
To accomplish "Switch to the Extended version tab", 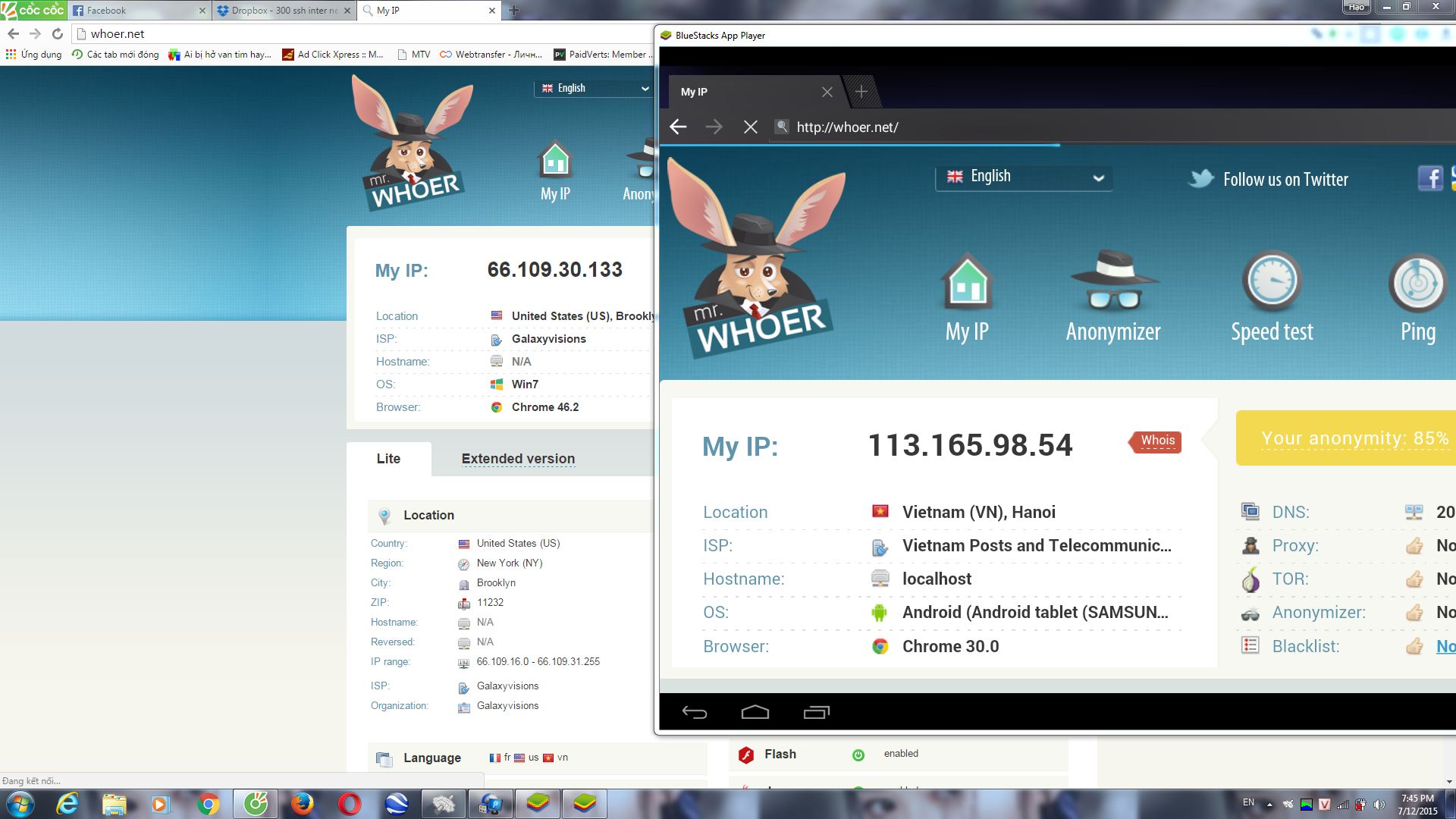I will tap(518, 459).
